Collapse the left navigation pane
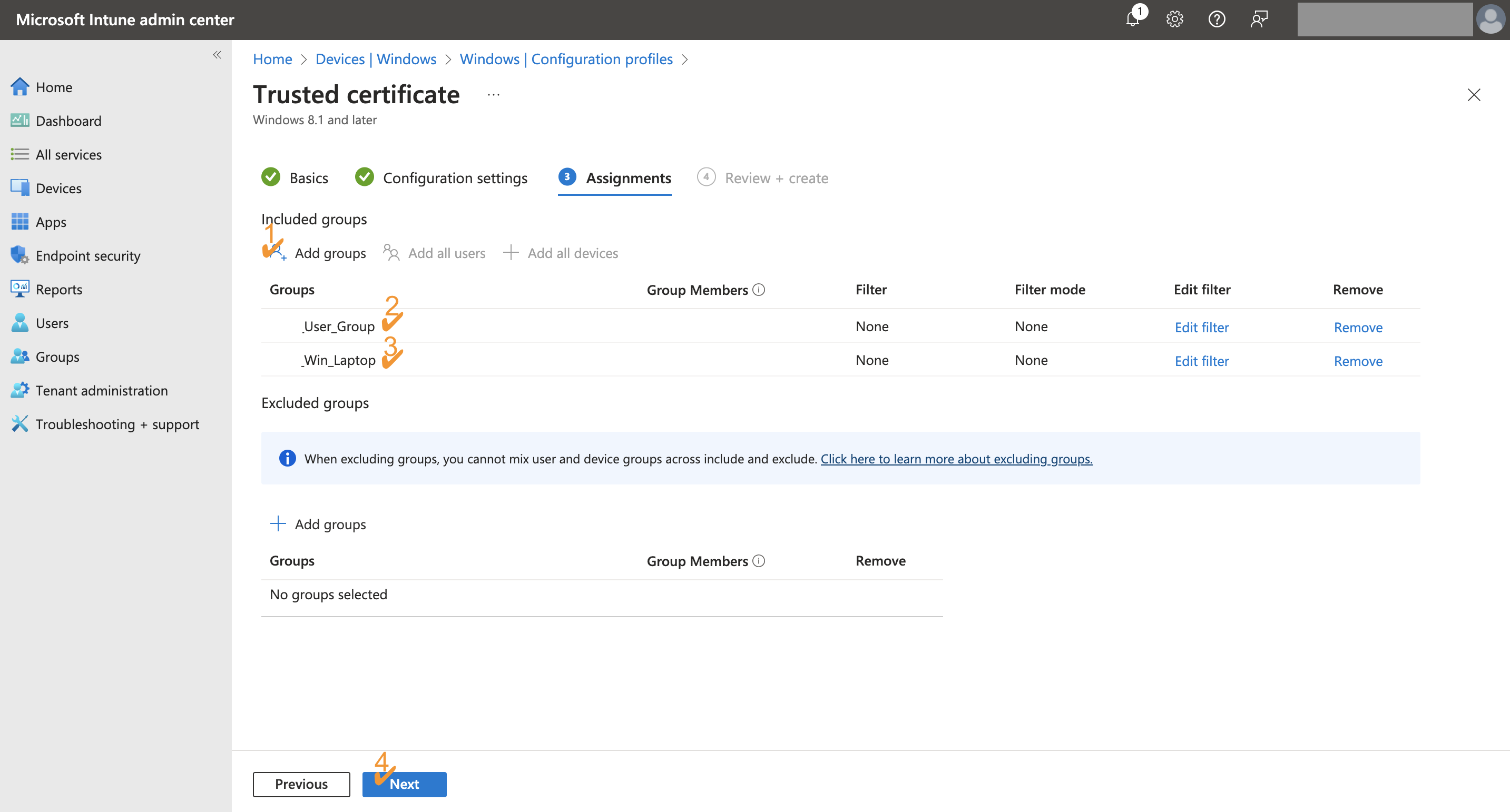 [217, 54]
